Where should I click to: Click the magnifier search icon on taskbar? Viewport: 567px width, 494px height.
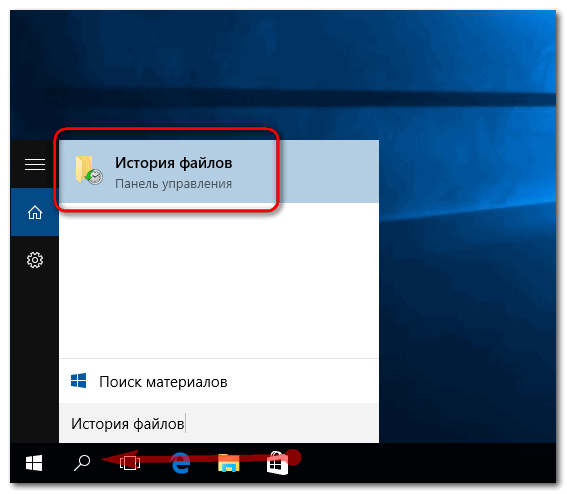pos(82,463)
